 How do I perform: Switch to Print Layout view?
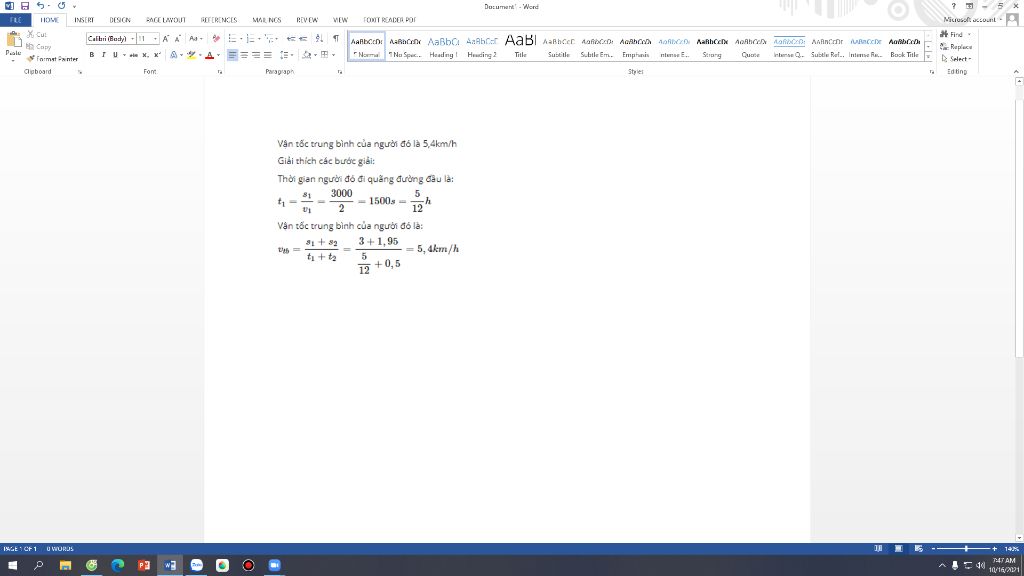899,549
